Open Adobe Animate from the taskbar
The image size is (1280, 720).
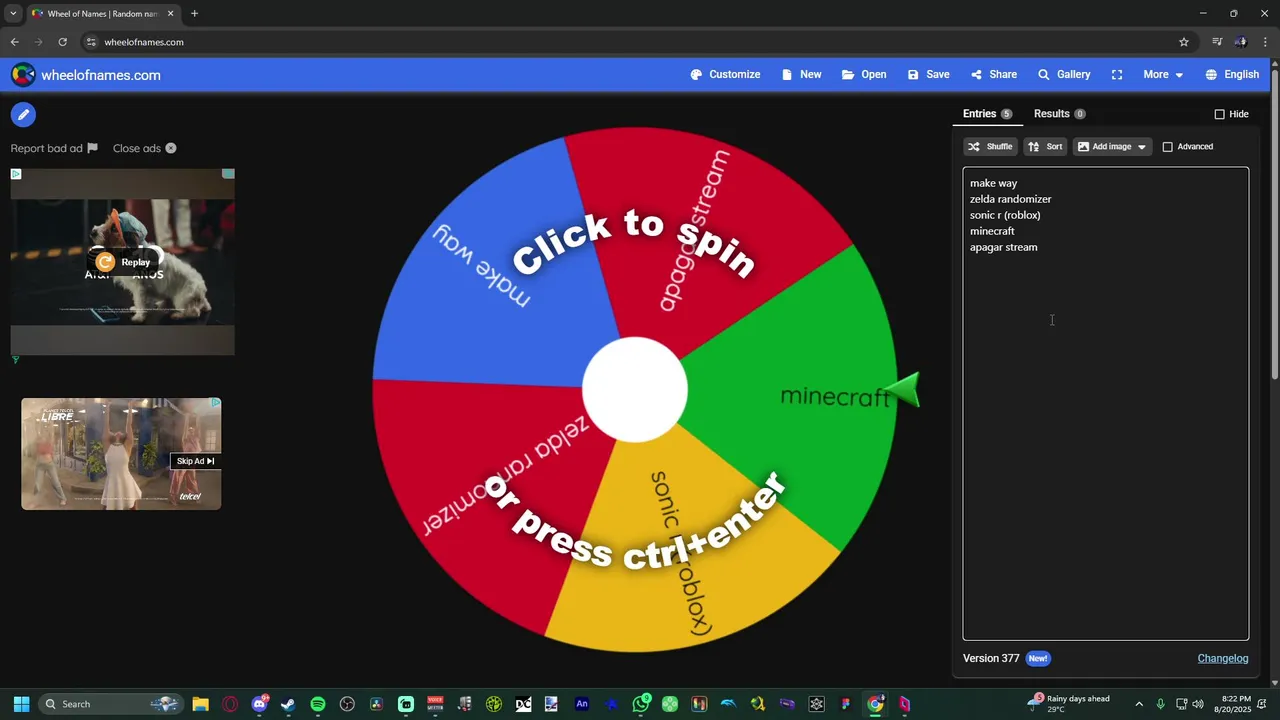[582, 704]
